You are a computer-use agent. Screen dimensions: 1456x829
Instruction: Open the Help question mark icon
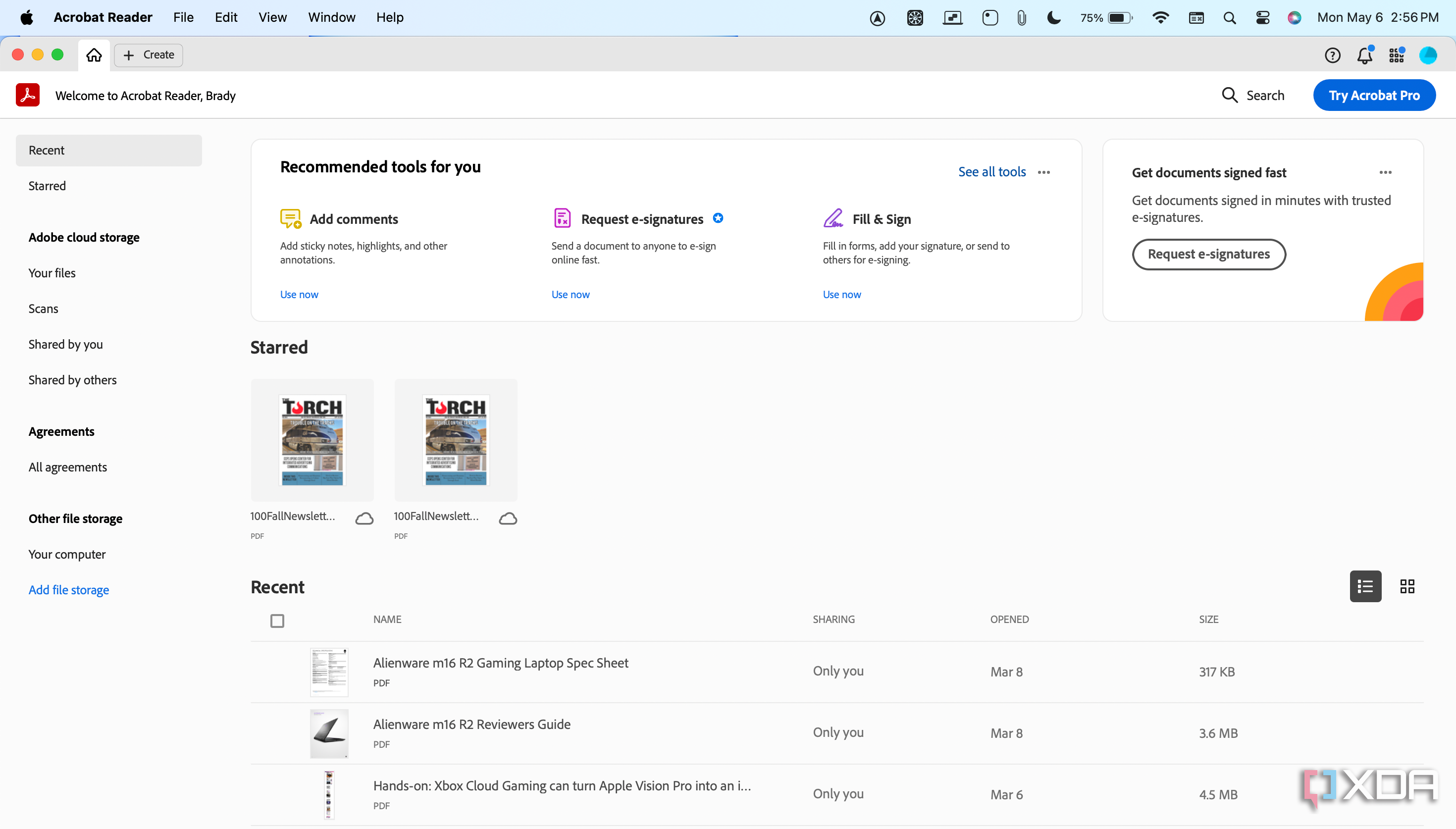[x=1333, y=55]
